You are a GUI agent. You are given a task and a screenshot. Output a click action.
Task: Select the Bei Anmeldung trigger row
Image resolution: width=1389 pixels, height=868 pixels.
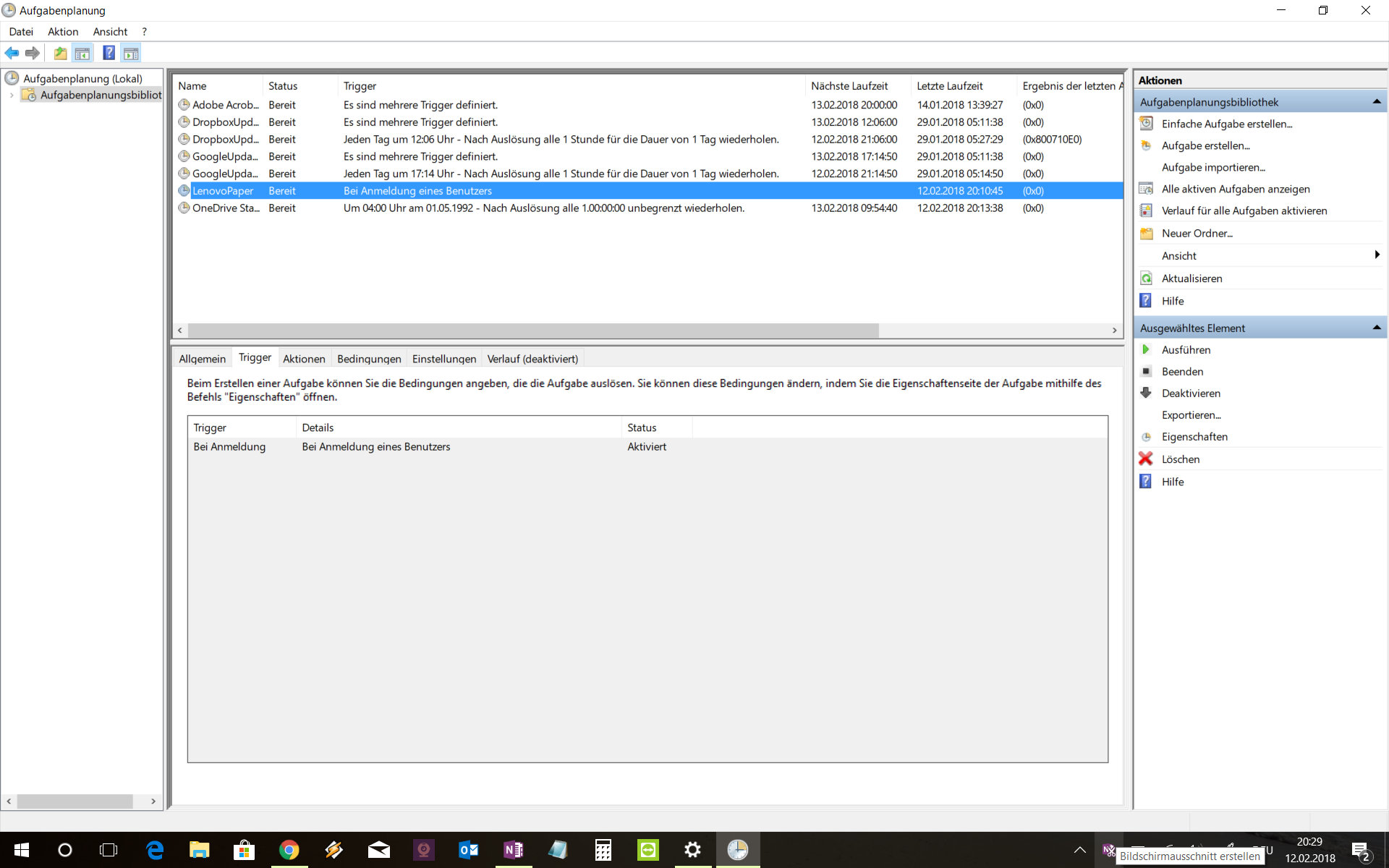tap(647, 446)
